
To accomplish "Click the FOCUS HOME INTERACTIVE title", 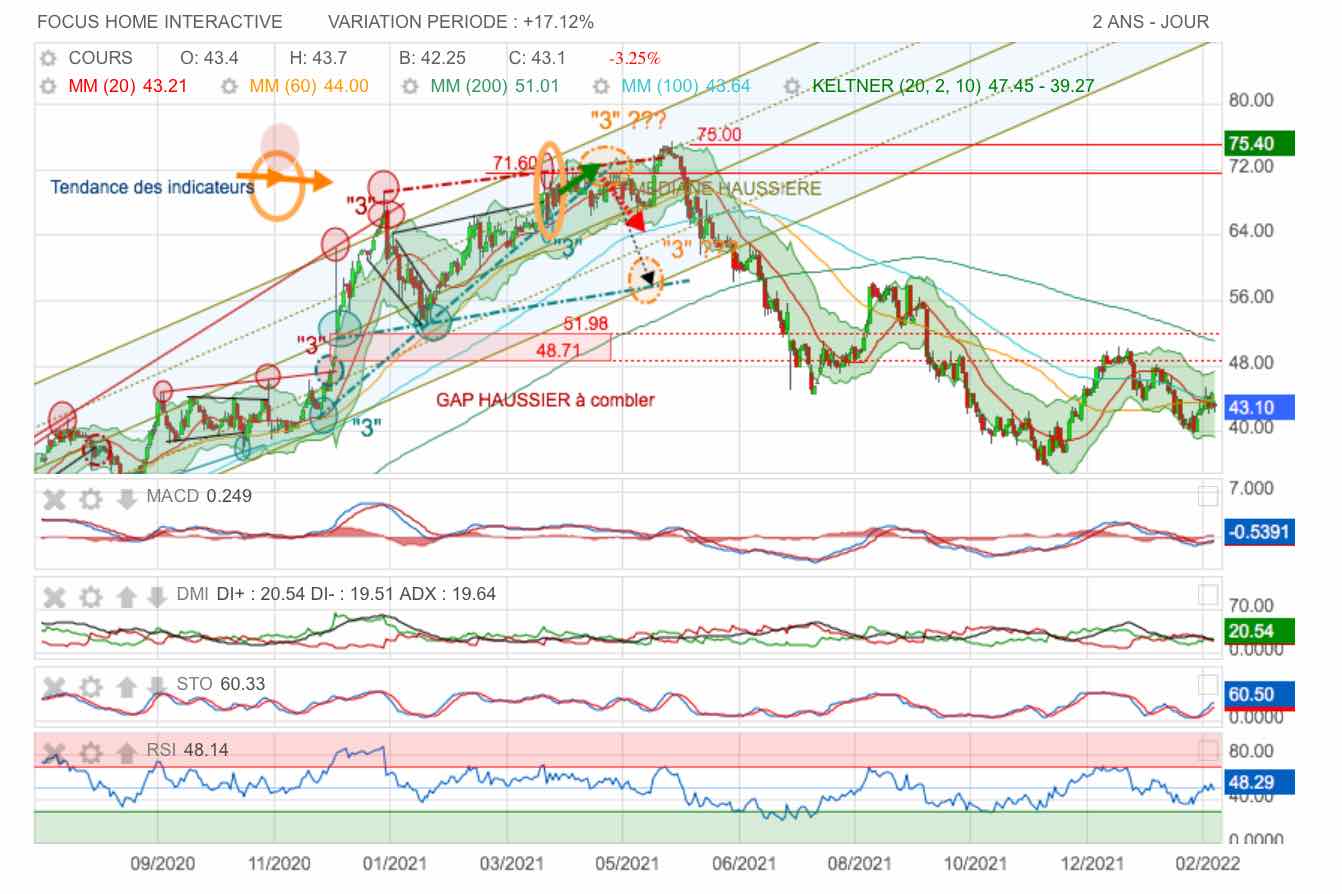I will point(160,22).
